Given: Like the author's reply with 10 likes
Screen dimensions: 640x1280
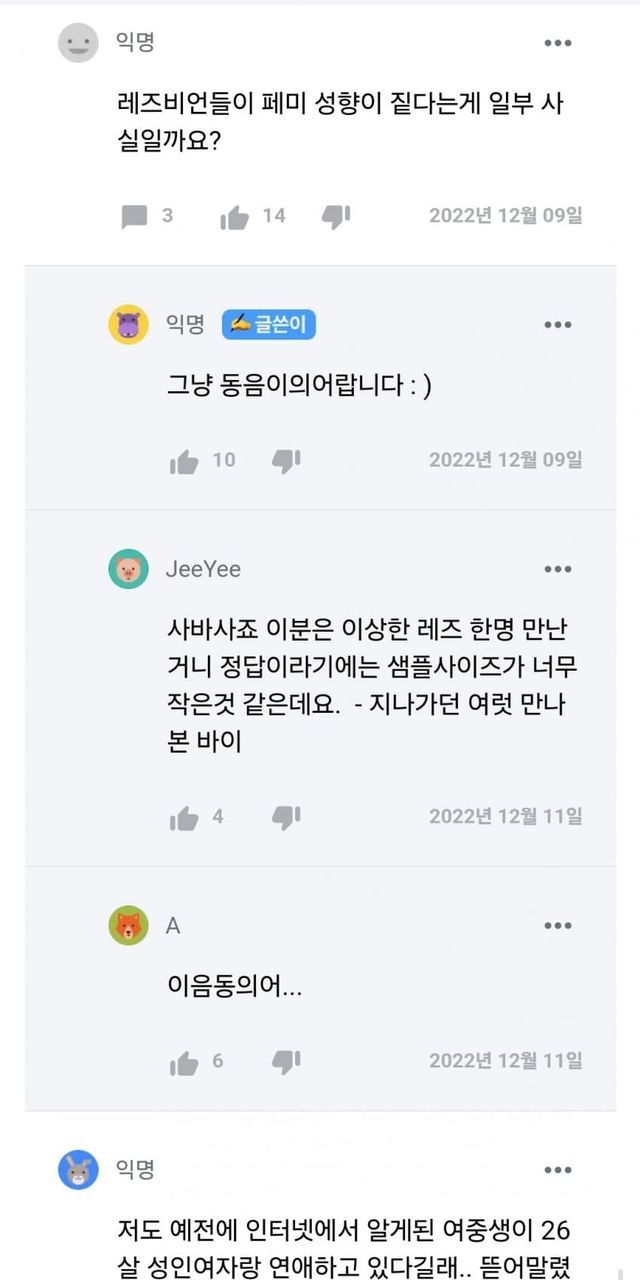Looking at the screenshot, I should [184, 461].
